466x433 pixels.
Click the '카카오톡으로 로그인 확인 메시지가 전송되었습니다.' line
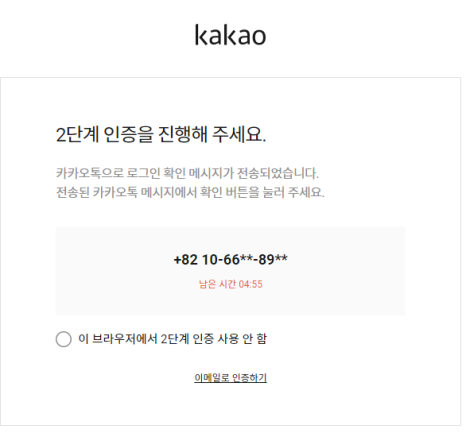pyautogui.click(x=187, y=173)
